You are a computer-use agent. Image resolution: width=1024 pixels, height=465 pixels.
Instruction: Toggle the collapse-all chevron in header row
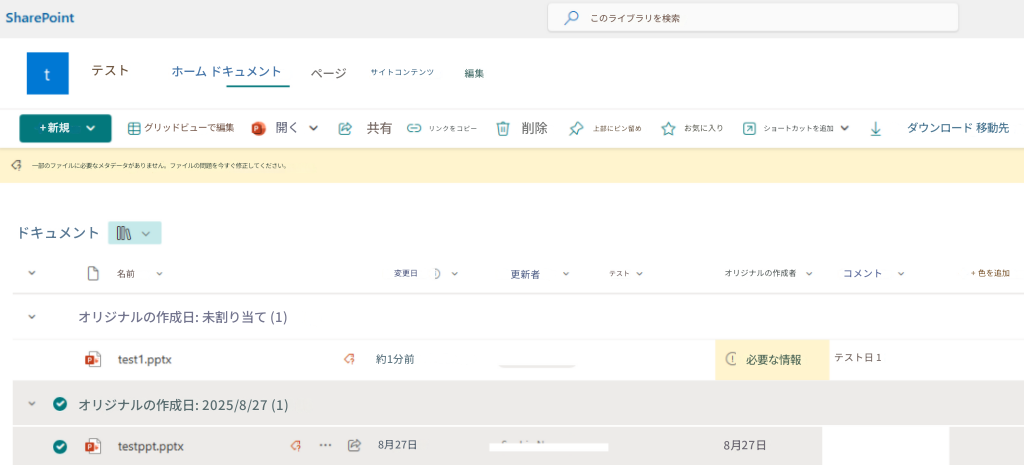31,274
